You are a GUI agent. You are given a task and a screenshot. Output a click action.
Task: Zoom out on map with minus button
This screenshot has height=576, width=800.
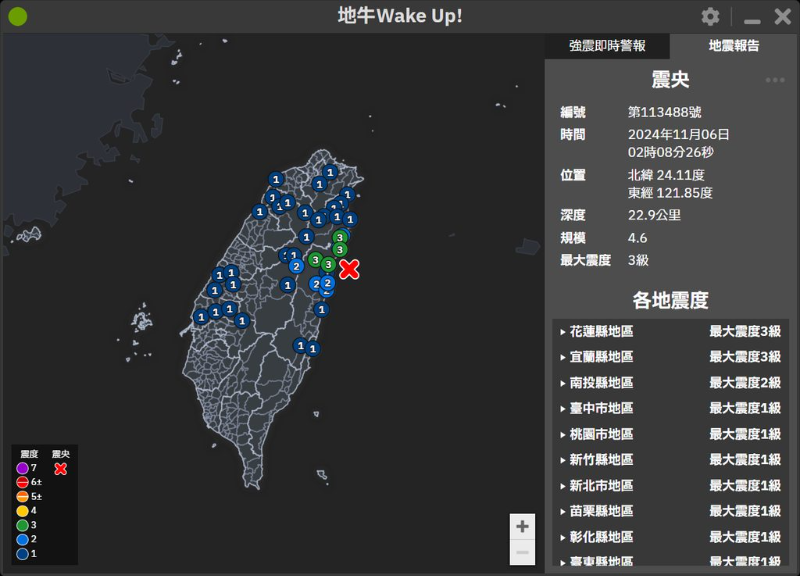tap(522, 552)
